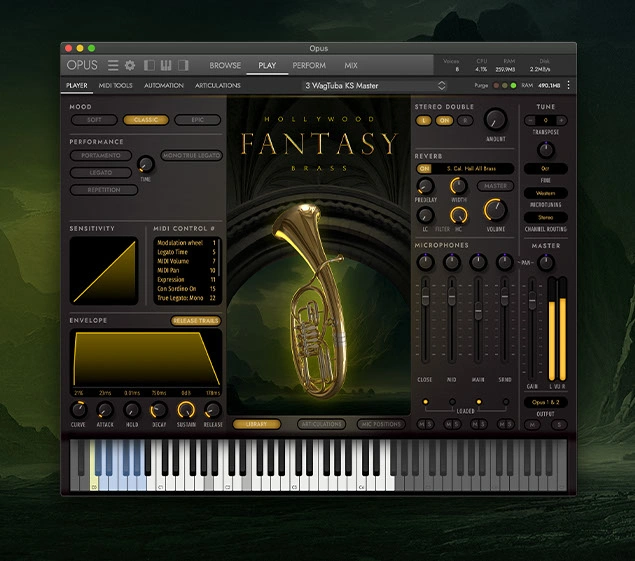Click the envelope HOLD knob
635x561 pixels.
tap(132, 410)
